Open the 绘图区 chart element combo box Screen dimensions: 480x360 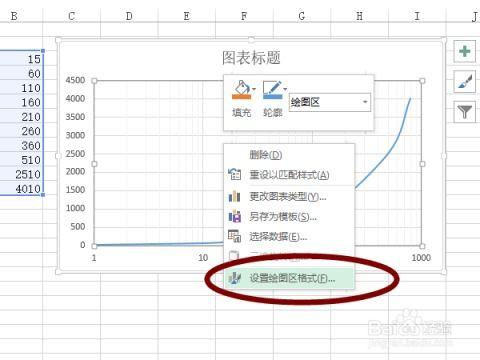point(330,102)
